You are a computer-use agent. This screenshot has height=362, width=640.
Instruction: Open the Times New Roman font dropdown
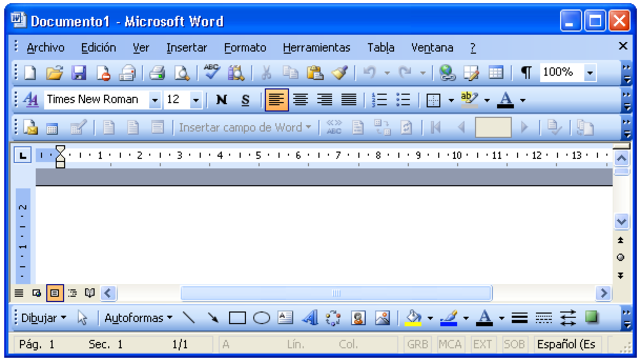pos(155,100)
